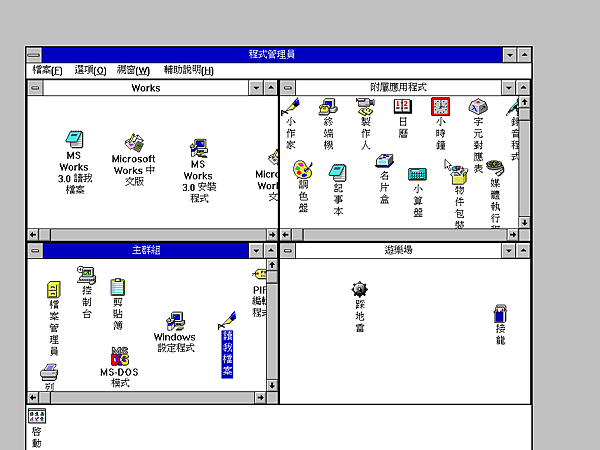Click 遊樂場 window title bar

click(x=398, y=251)
